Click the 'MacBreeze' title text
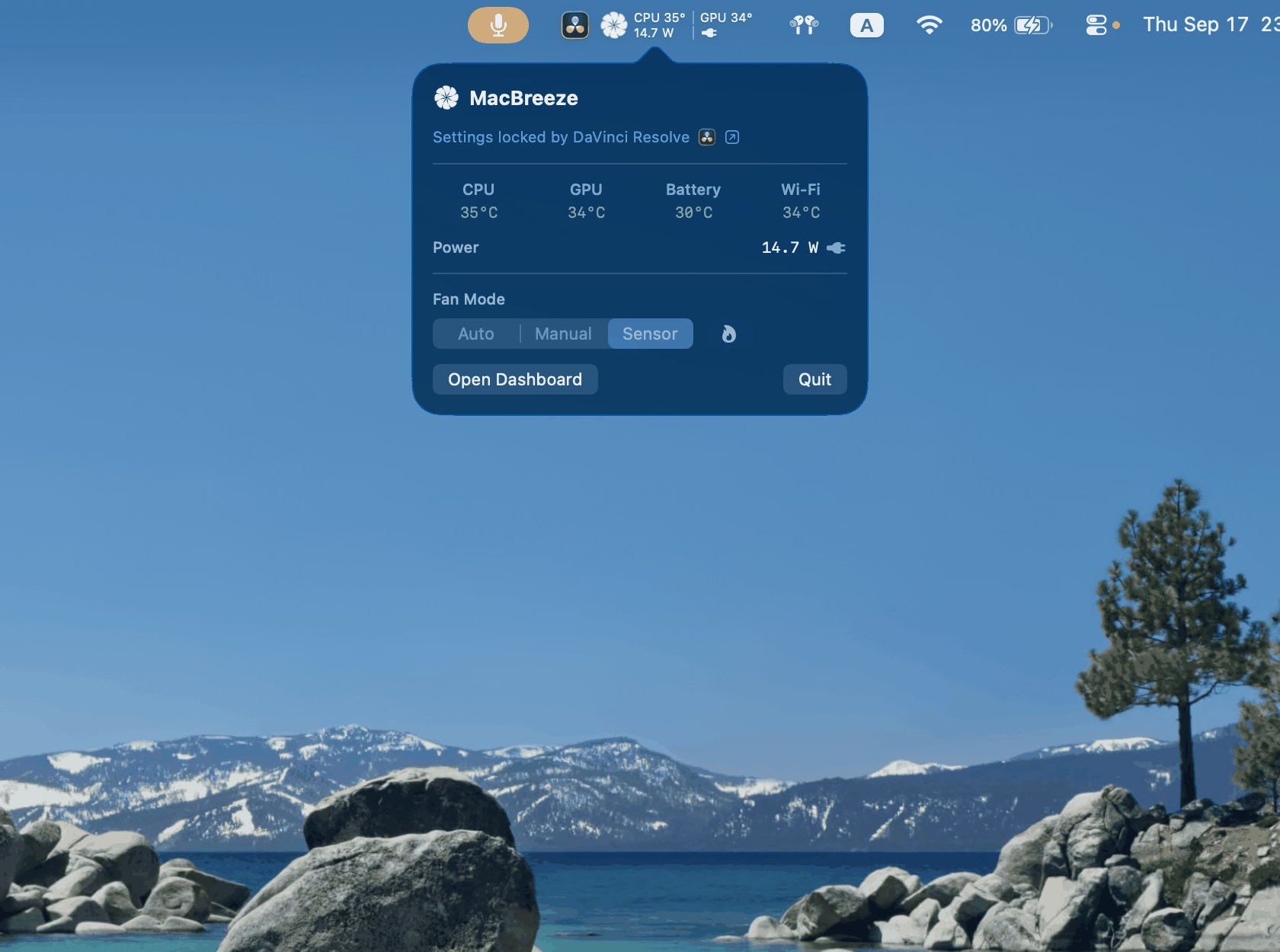The width and height of the screenshot is (1280, 952). click(523, 98)
